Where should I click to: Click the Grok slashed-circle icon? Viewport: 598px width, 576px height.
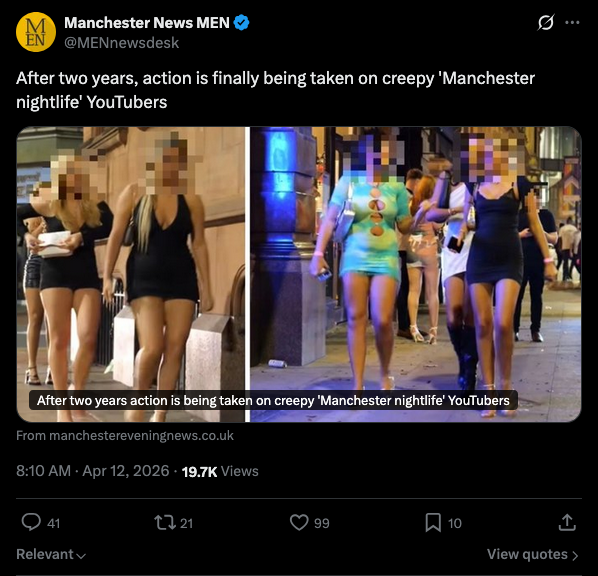coord(546,23)
